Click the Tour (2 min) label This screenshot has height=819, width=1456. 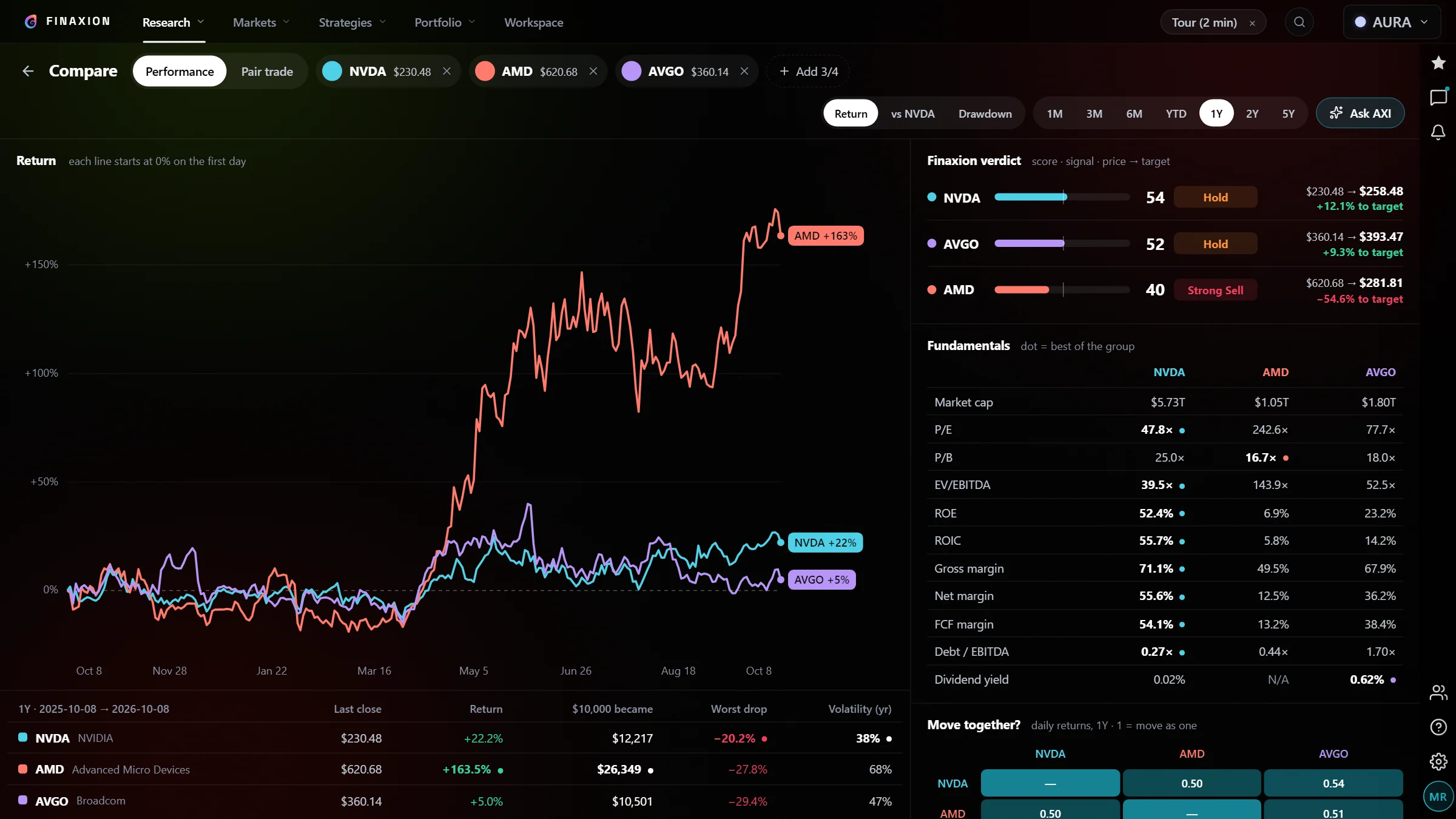[x=1204, y=22]
